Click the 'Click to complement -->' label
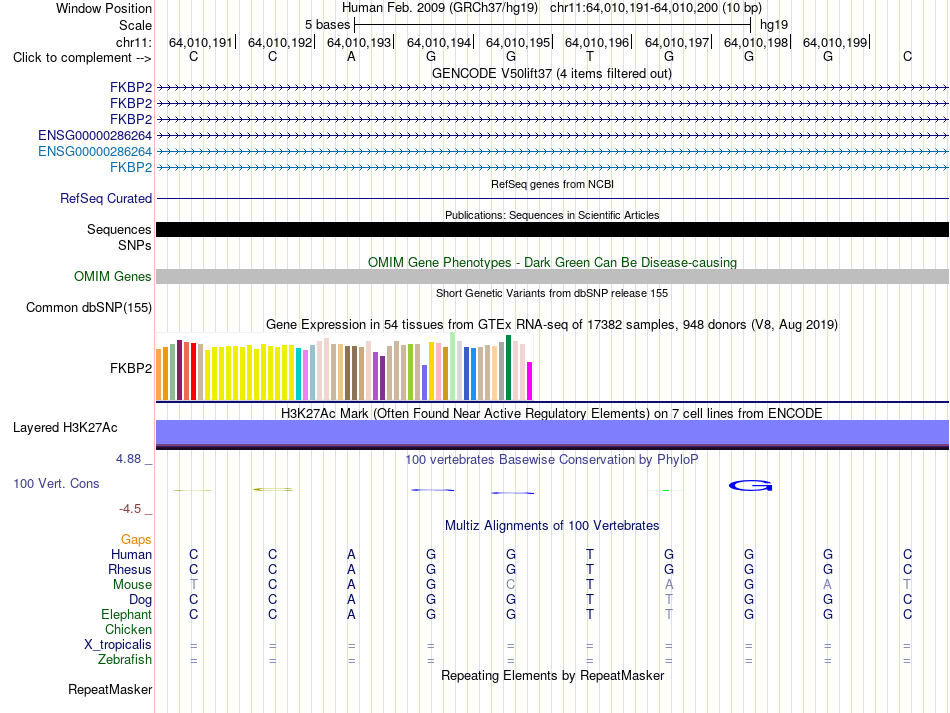This screenshot has height=713, width=950. 82,58
